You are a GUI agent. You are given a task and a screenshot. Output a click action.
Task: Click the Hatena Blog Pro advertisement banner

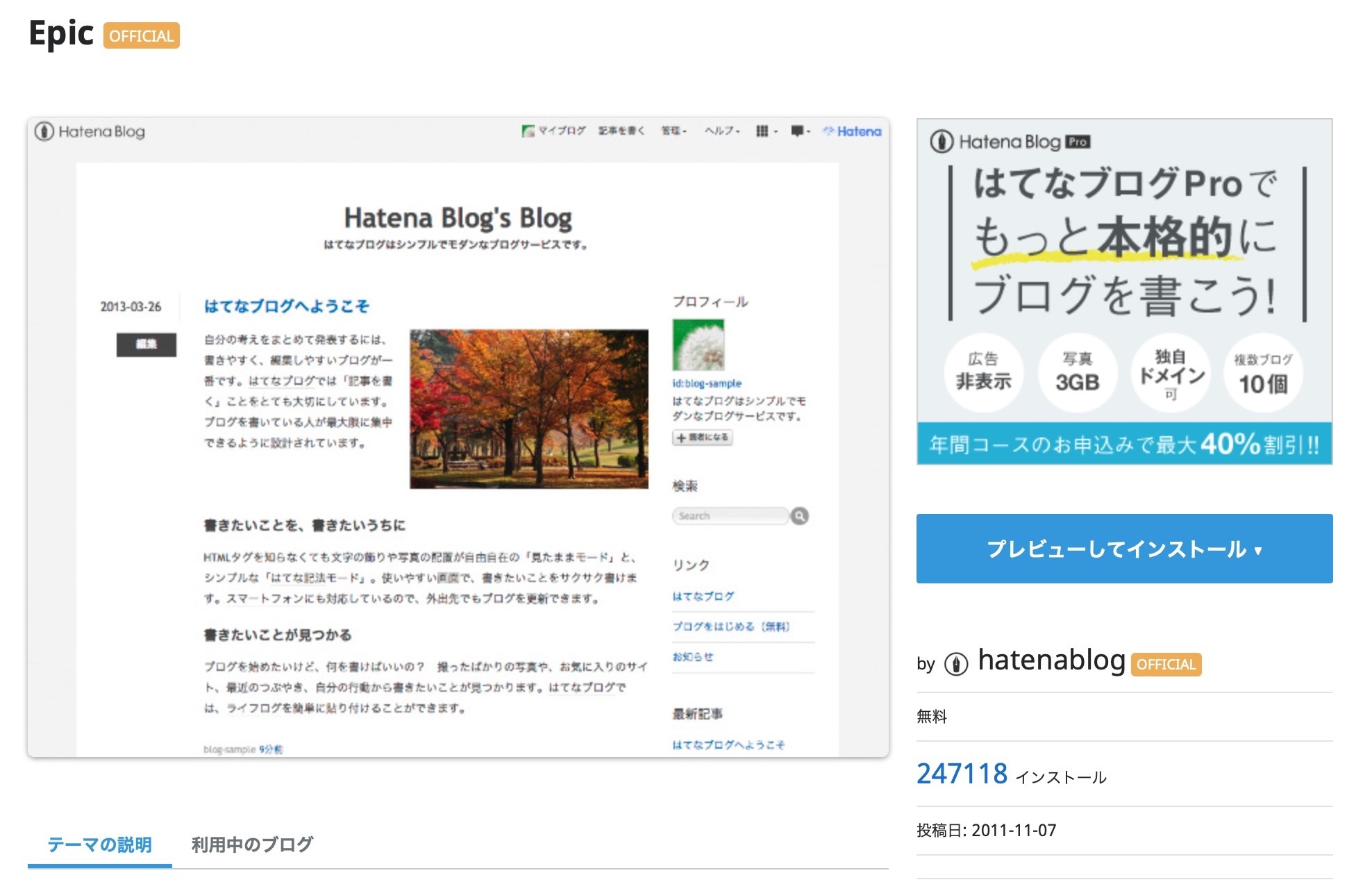pyautogui.click(x=1124, y=292)
